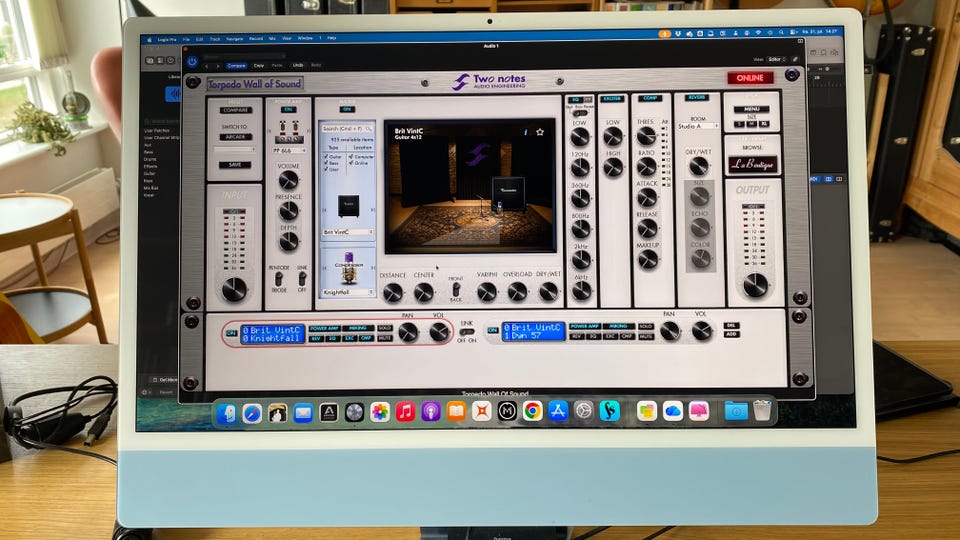Select previous microphone with left arrow
960x540 pixels.
pos(324,268)
